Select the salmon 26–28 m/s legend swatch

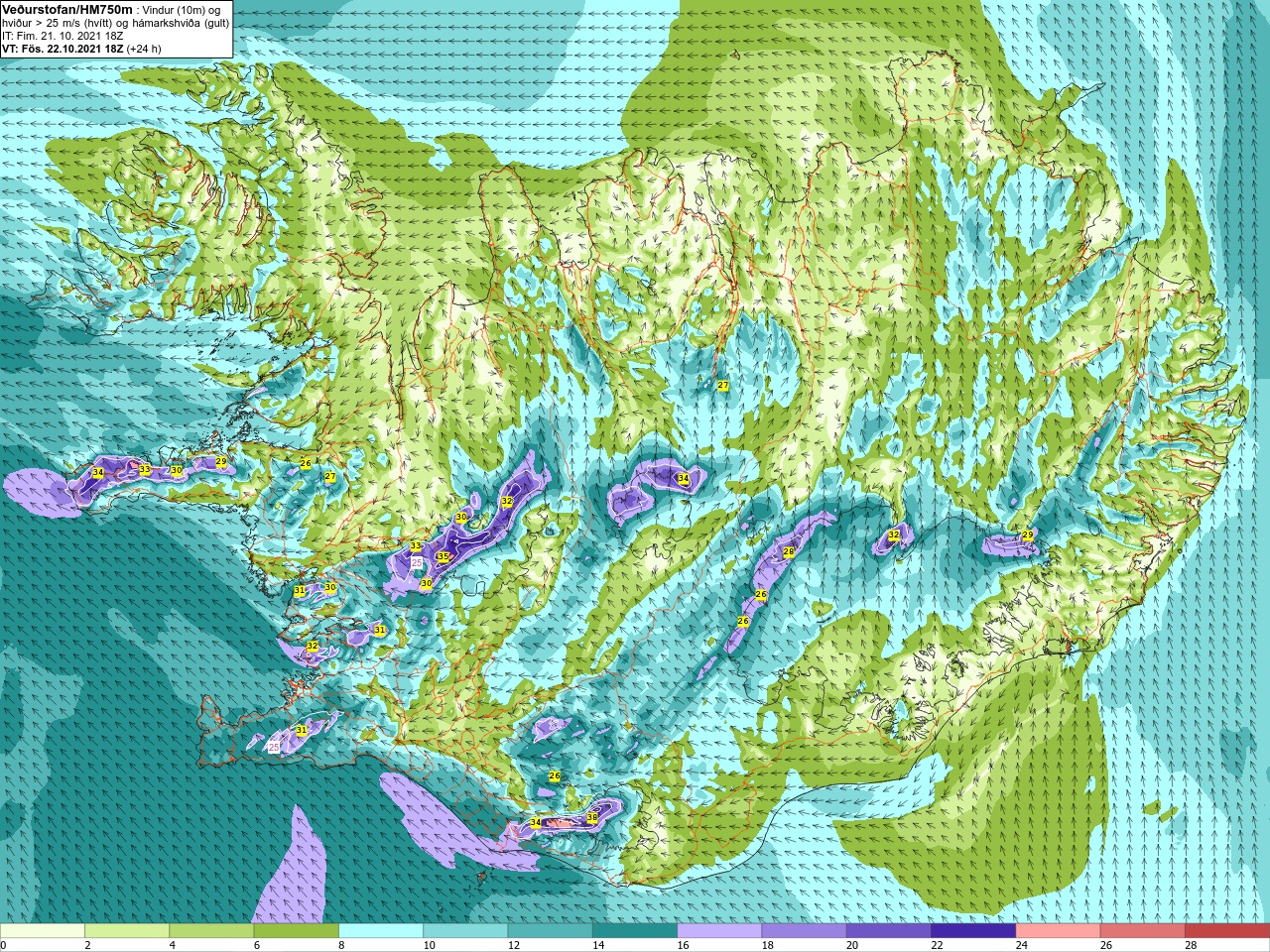click(x=1143, y=931)
